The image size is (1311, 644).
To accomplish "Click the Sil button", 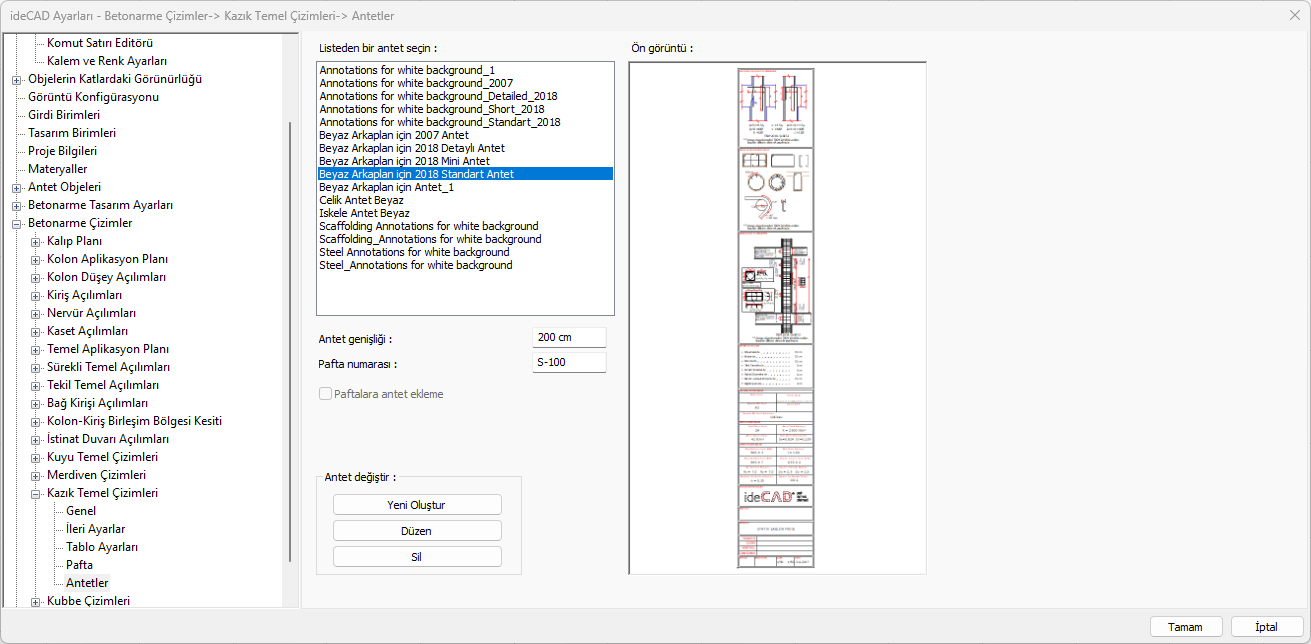I will click(x=416, y=557).
